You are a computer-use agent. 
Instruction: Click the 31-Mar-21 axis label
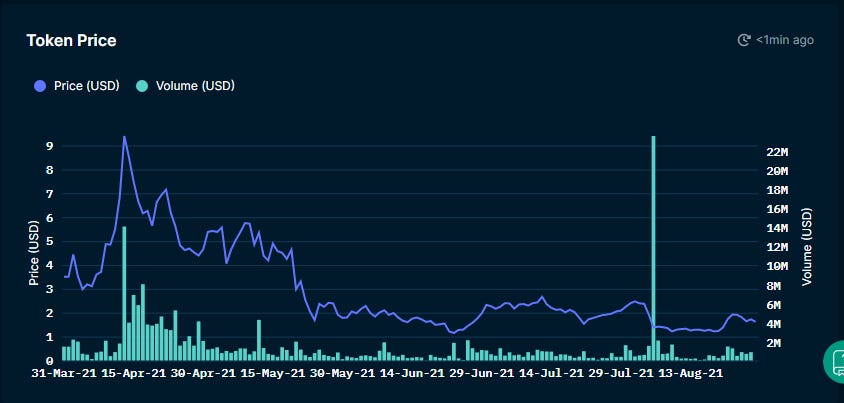(x=64, y=373)
